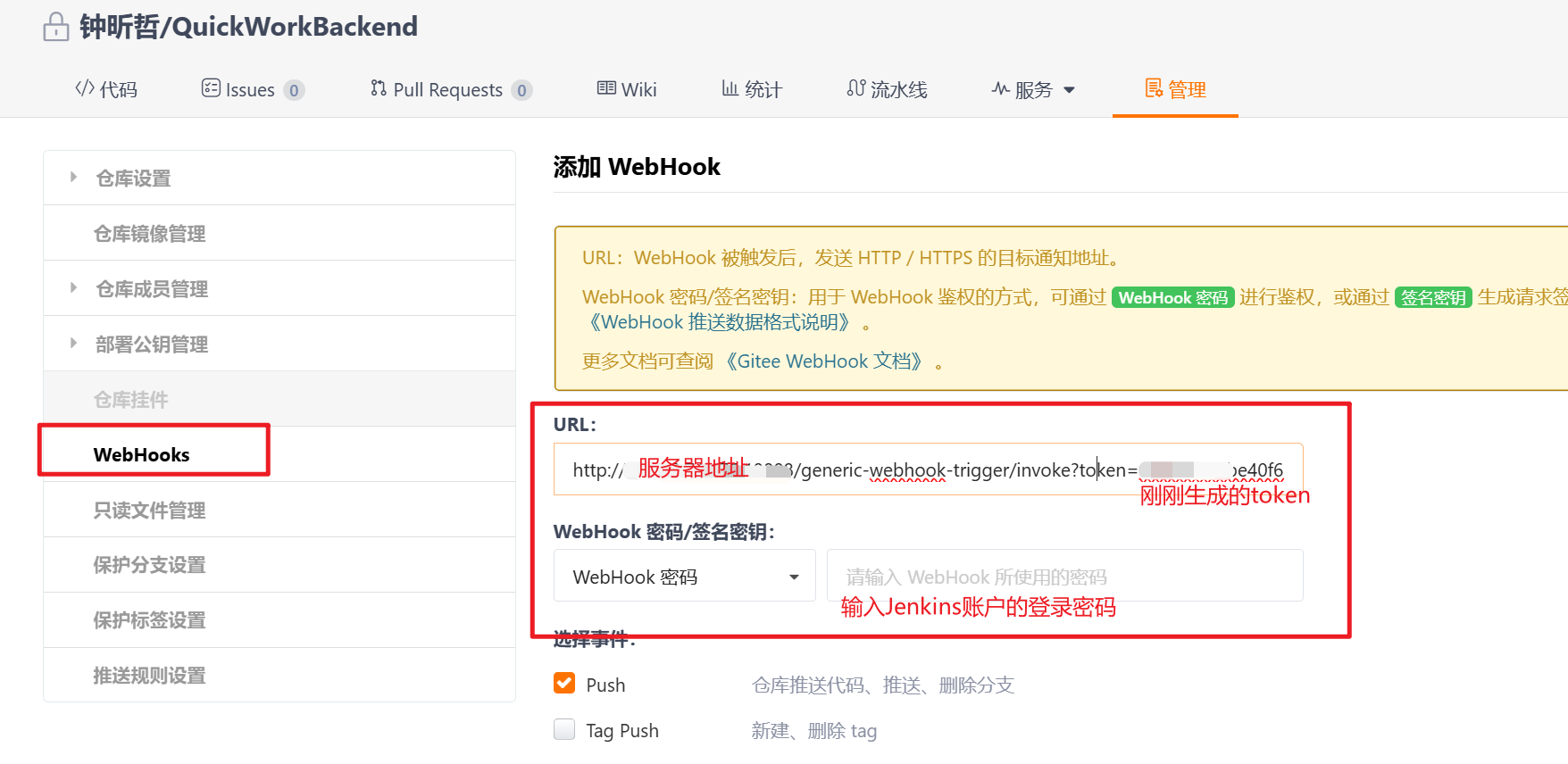Click the WebHook password input field
The height and width of the screenshot is (764, 1568).
point(1064,577)
